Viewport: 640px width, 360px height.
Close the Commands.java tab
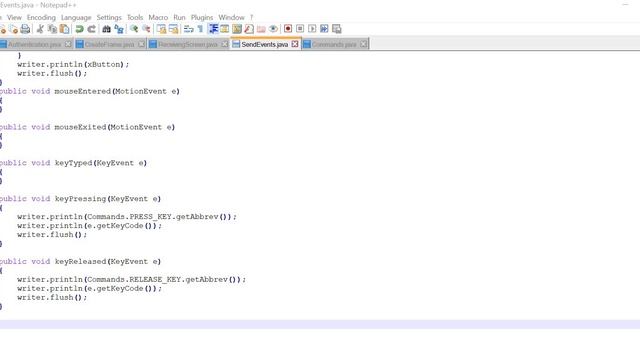coord(363,44)
